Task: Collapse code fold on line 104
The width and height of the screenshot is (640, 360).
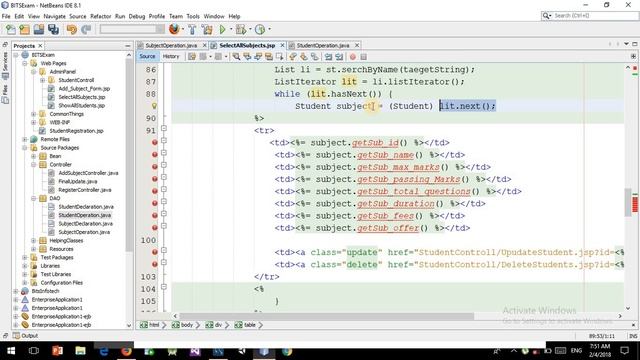Action: pyautogui.click(x=164, y=287)
